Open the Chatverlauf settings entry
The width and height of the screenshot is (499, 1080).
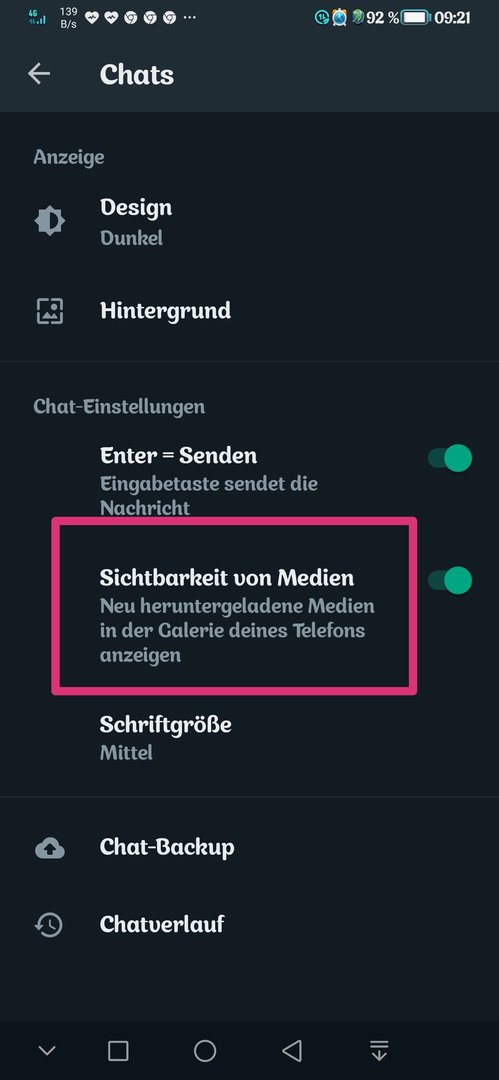click(x=250, y=924)
